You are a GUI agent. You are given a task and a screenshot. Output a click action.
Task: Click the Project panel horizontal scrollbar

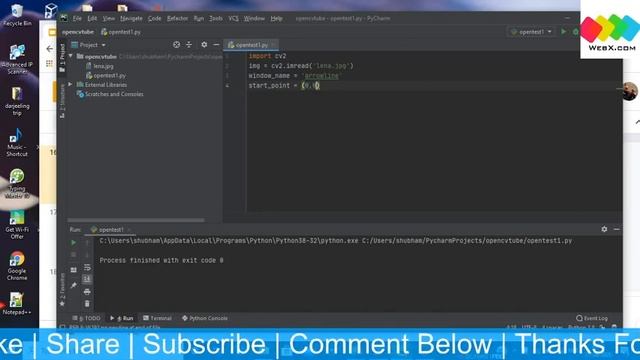tap(136, 220)
